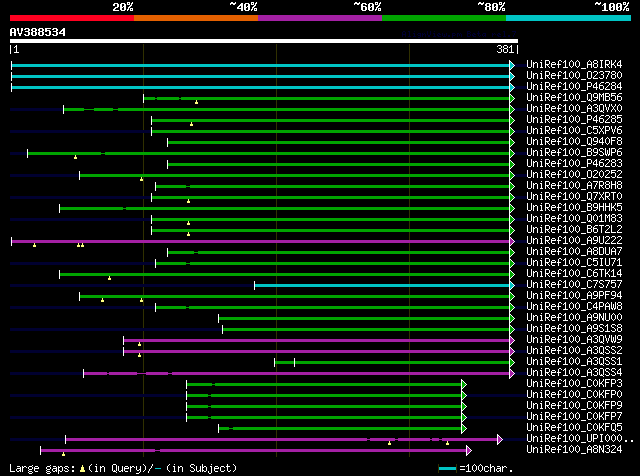640x476 pixels.
Task: Select the UniRef100_B9HHK5 label
Action: (574, 208)
